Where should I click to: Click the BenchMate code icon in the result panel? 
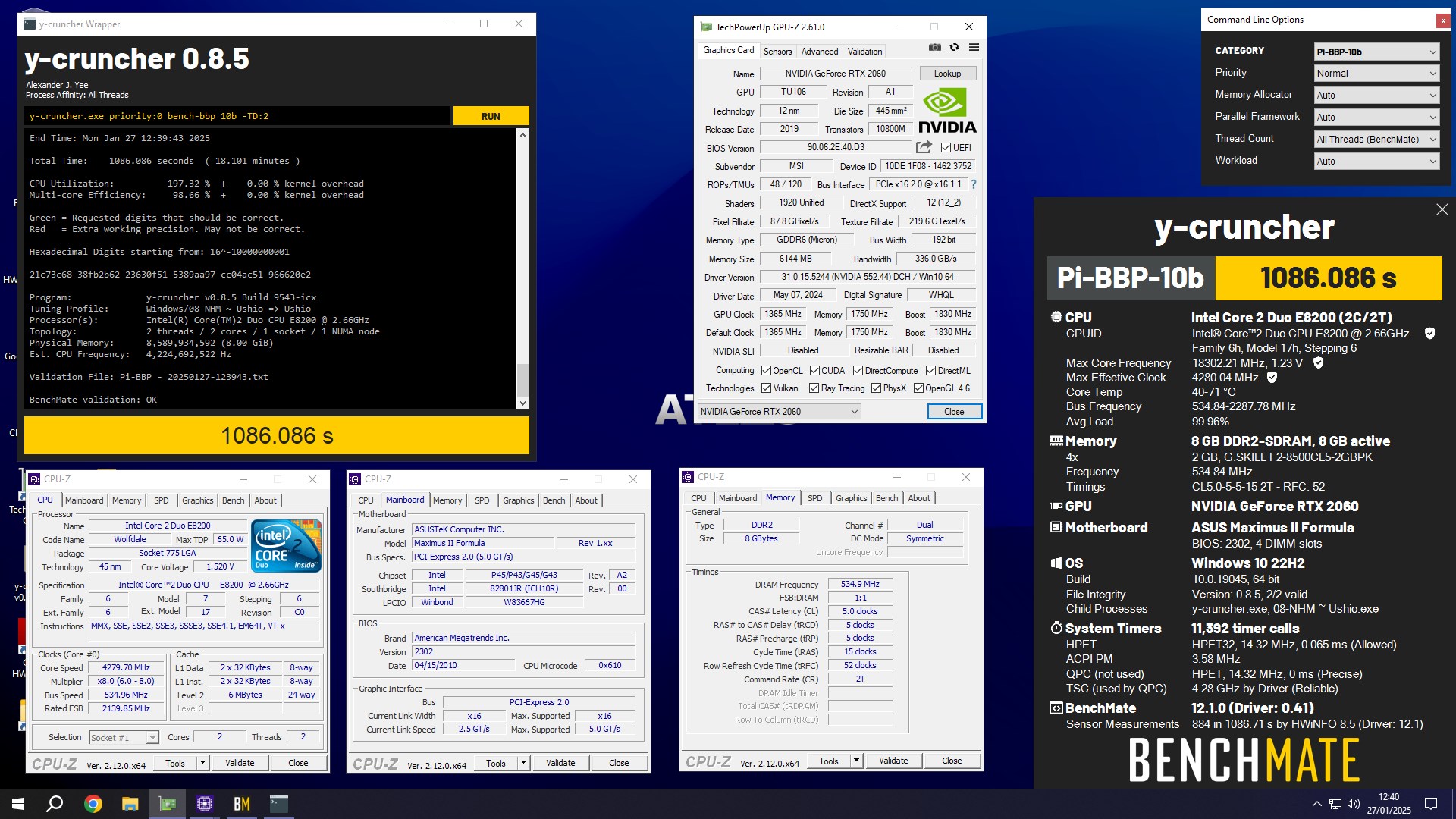click(1056, 708)
